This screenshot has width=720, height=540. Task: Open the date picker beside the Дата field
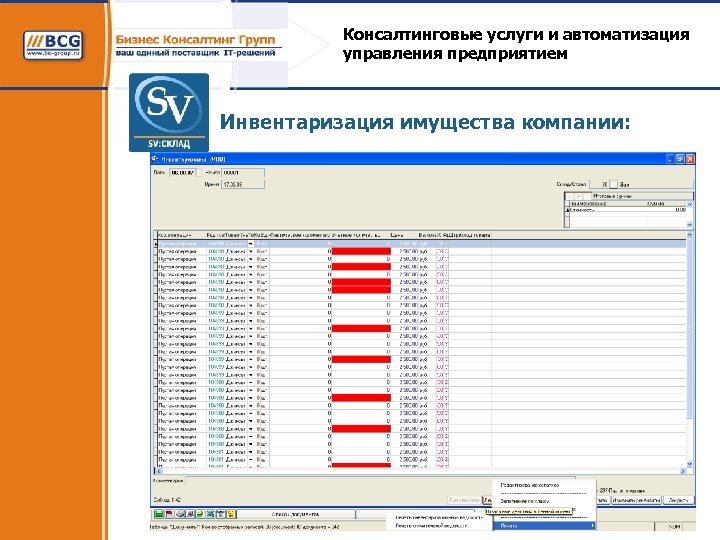point(198,173)
